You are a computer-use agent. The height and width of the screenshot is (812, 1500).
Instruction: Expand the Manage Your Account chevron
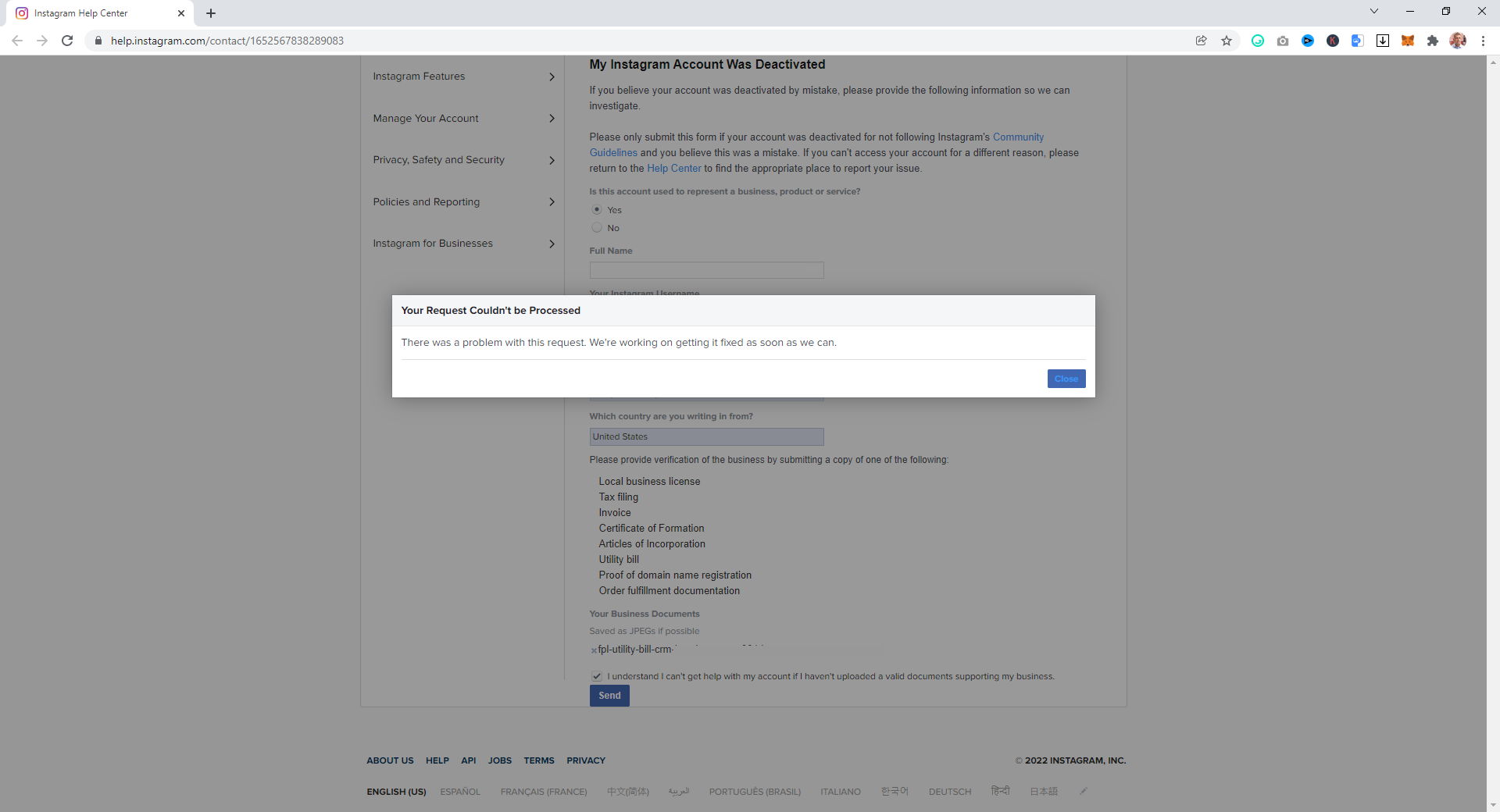point(552,119)
